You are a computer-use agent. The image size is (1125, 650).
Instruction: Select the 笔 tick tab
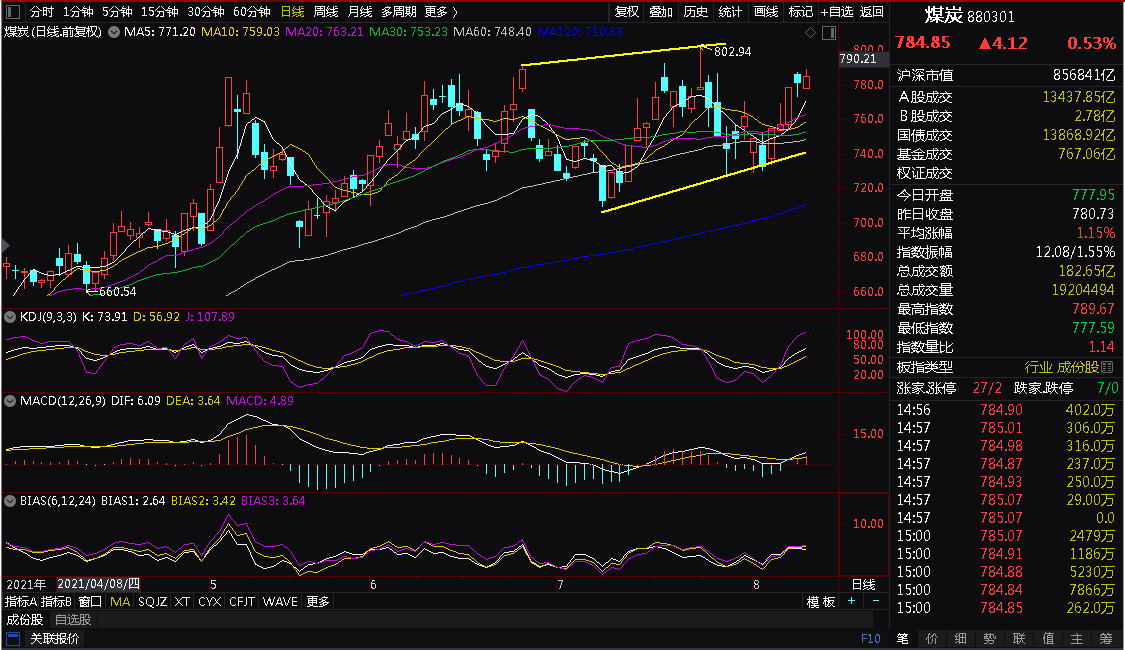[x=903, y=638]
